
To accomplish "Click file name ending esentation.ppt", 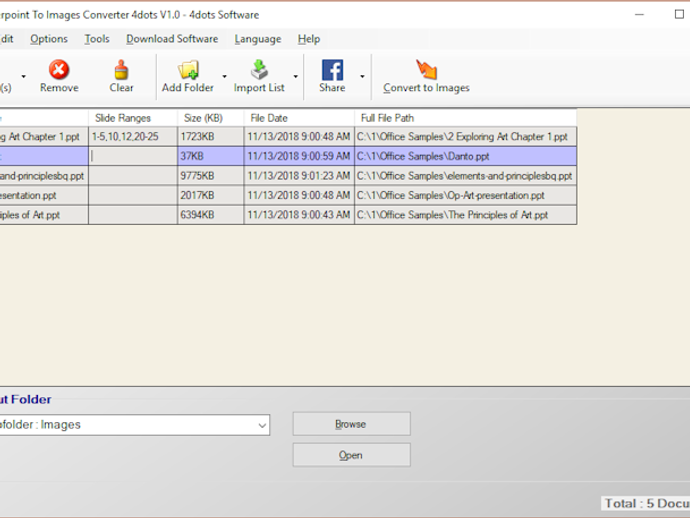I will click(44, 195).
